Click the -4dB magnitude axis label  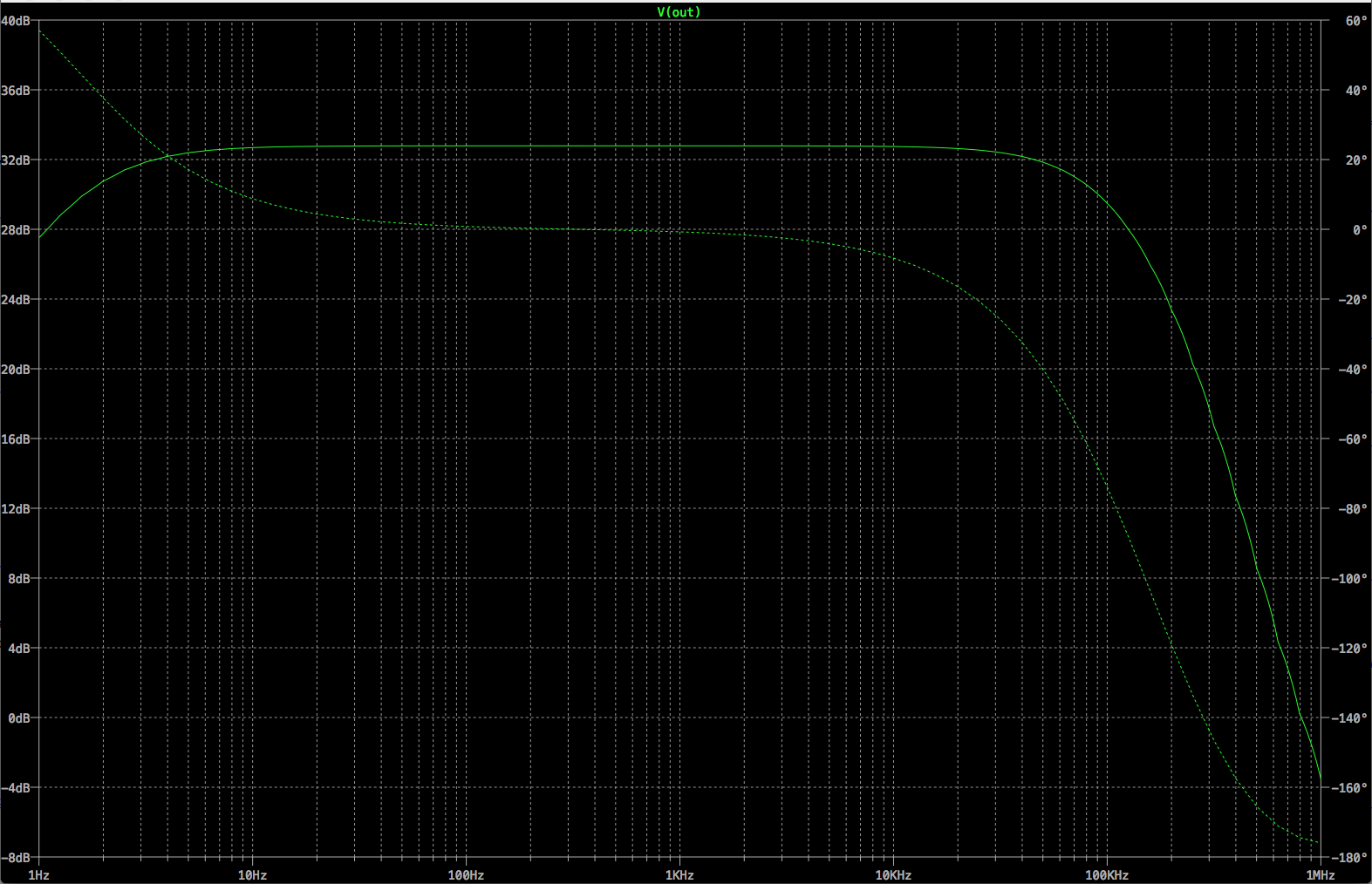click(x=16, y=788)
